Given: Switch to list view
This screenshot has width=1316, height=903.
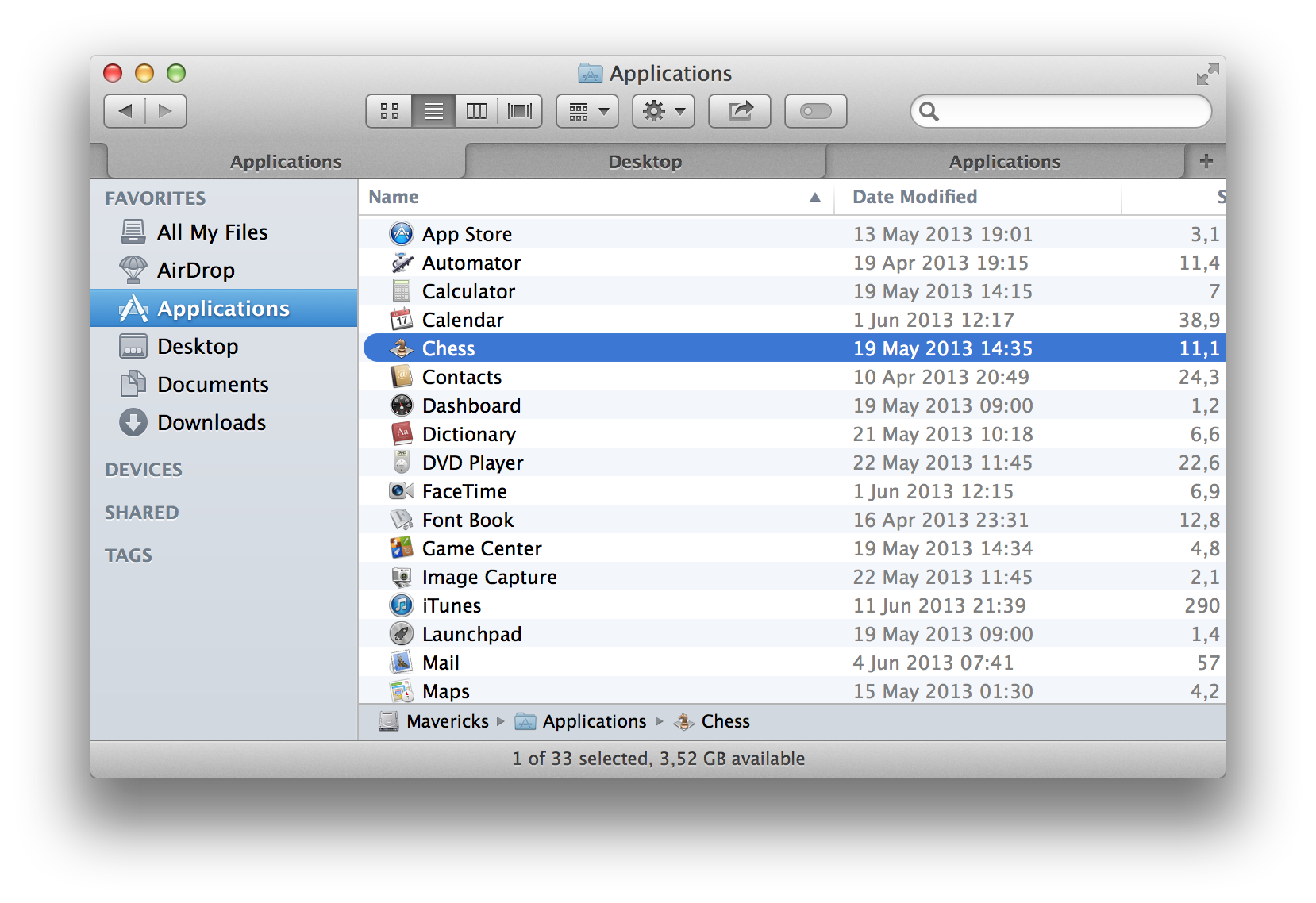Looking at the screenshot, I should 433,111.
